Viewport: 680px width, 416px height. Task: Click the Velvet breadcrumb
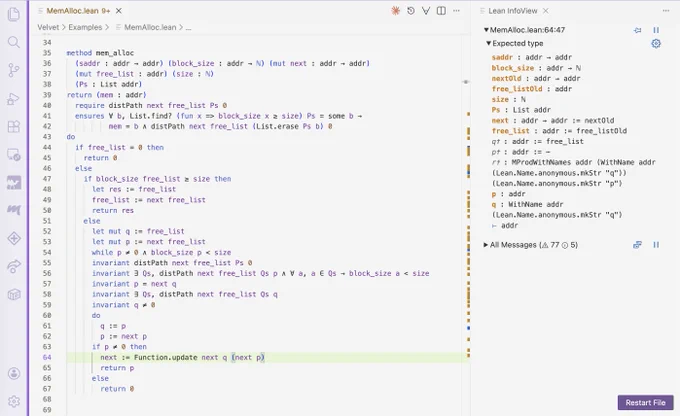click(48, 27)
